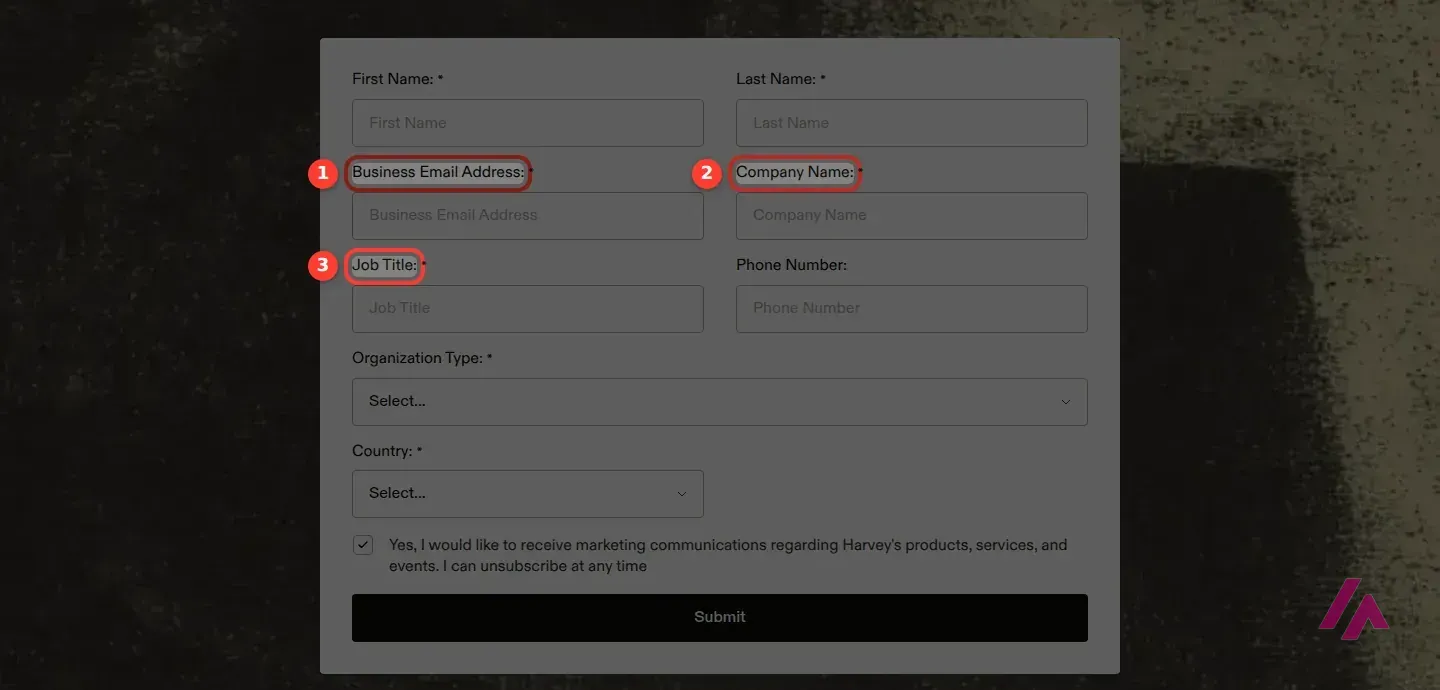Image resolution: width=1440 pixels, height=690 pixels.
Task: Focus the Phone Number input
Action: pyautogui.click(x=912, y=309)
